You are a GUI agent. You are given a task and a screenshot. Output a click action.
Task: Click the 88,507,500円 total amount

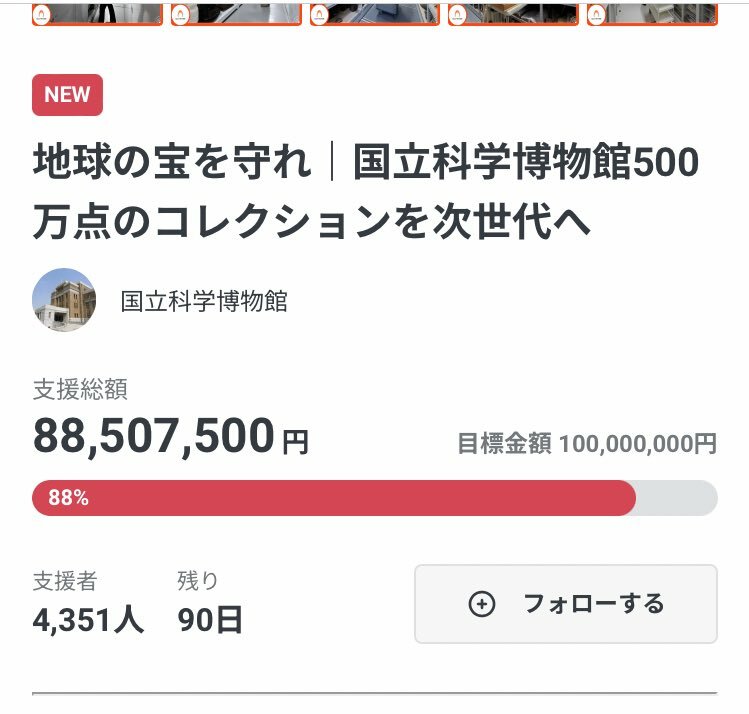click(x=171, y=436)
